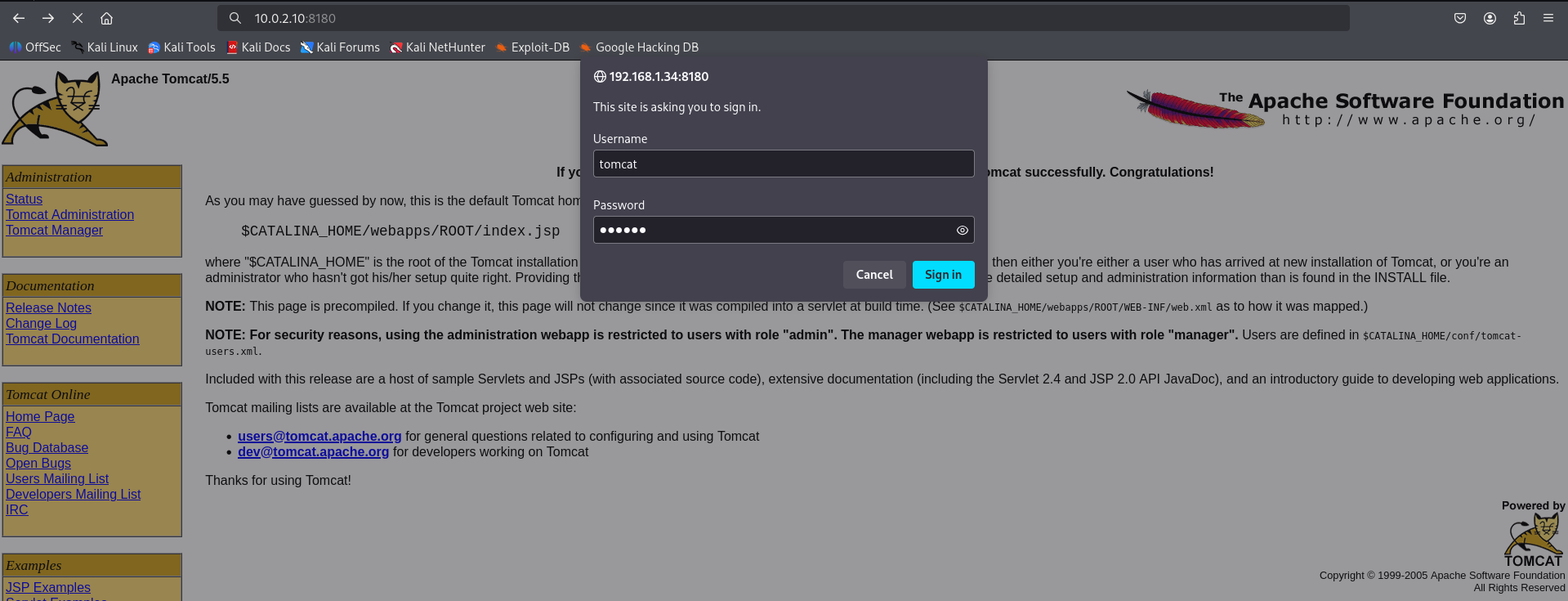The width and height of the screenshot is (1568, 601).
Task: Open the JSP Examples link
Action: (47, 587)
